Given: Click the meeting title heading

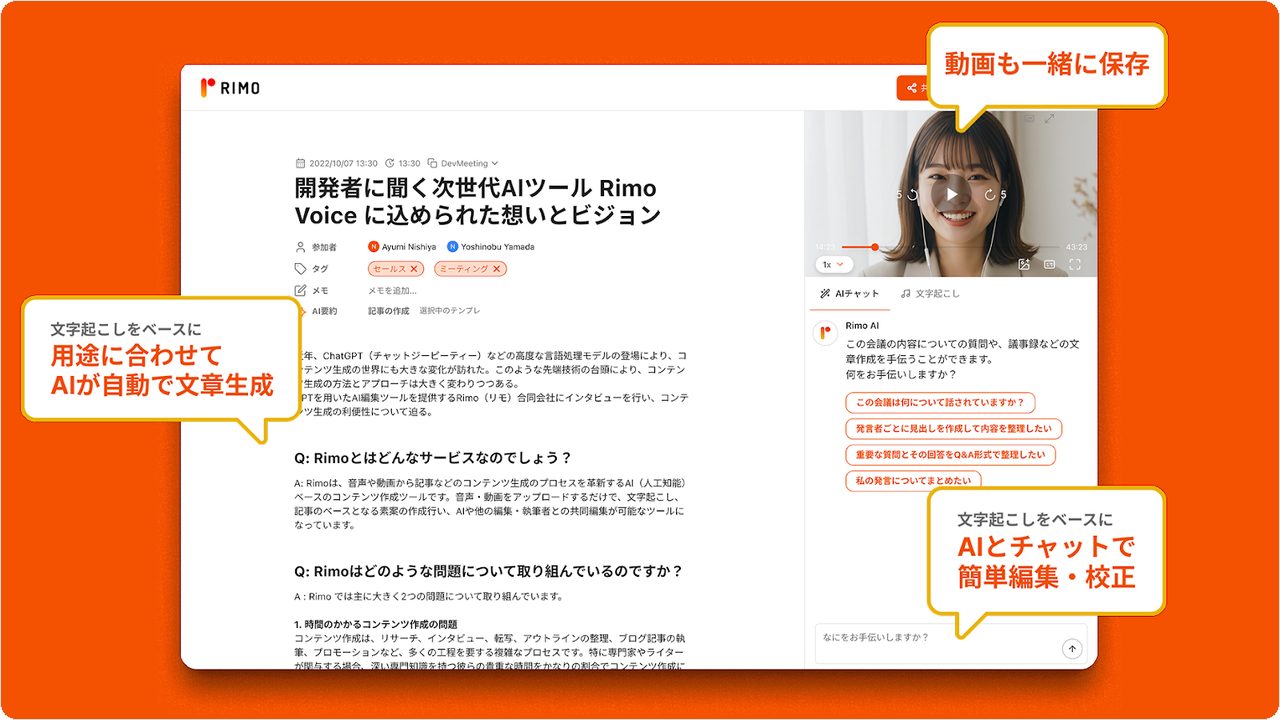Looking at the screenshot, I should (x=478, y=201).
